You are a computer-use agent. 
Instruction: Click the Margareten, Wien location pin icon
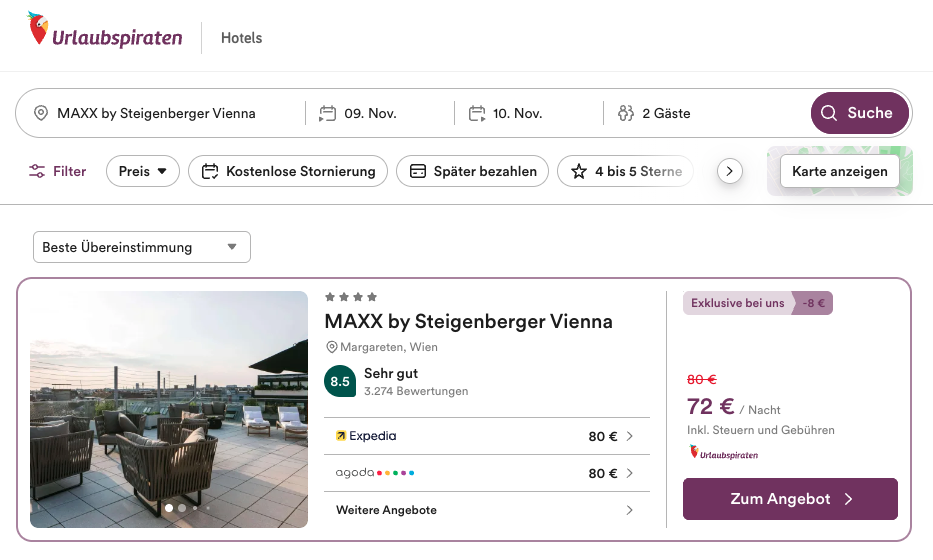pyautogui.click(x=332, y=347)
